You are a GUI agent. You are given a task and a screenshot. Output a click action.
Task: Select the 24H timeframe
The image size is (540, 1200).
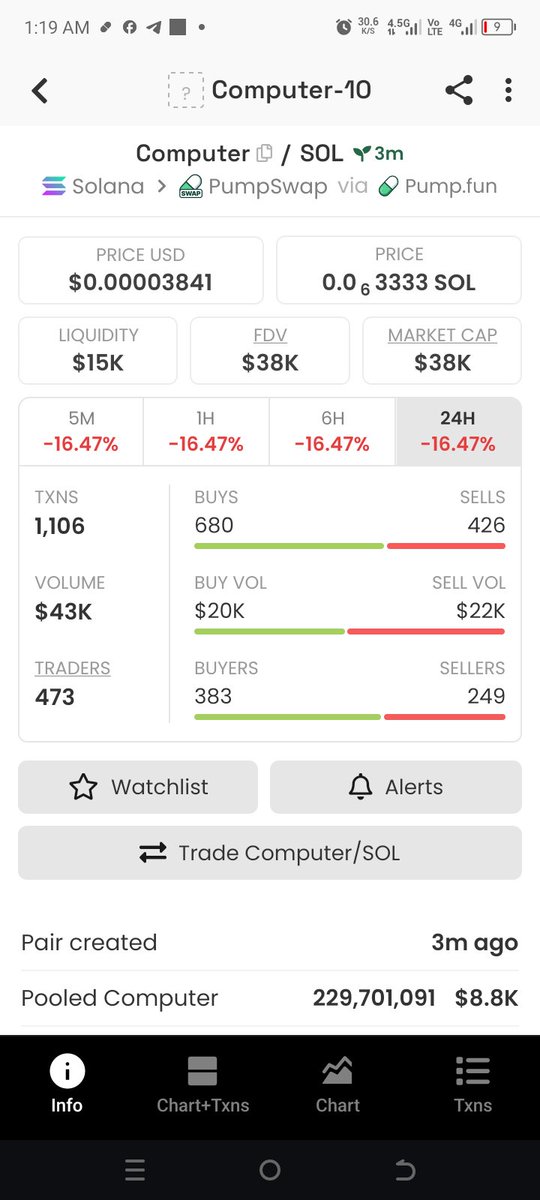[458, 432]
